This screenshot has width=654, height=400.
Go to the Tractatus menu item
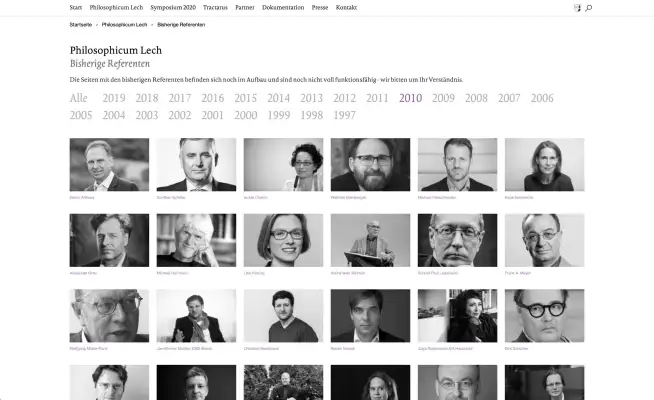[215, 8]
